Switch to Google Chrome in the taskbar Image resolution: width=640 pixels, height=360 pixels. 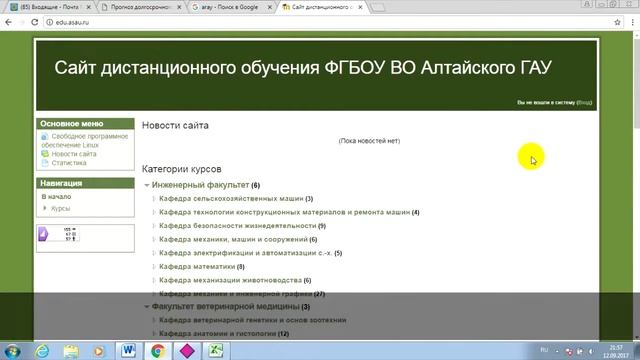pos(158,351)
